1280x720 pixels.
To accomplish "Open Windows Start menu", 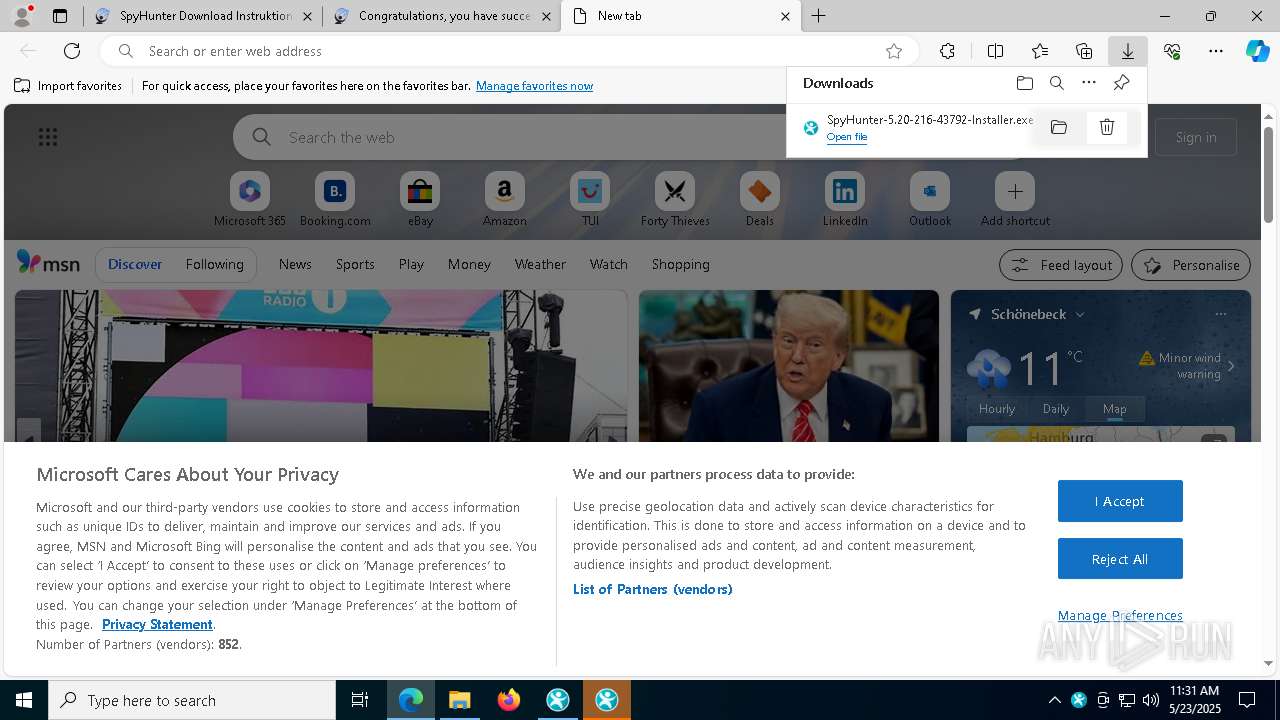I will click(24, 700).
